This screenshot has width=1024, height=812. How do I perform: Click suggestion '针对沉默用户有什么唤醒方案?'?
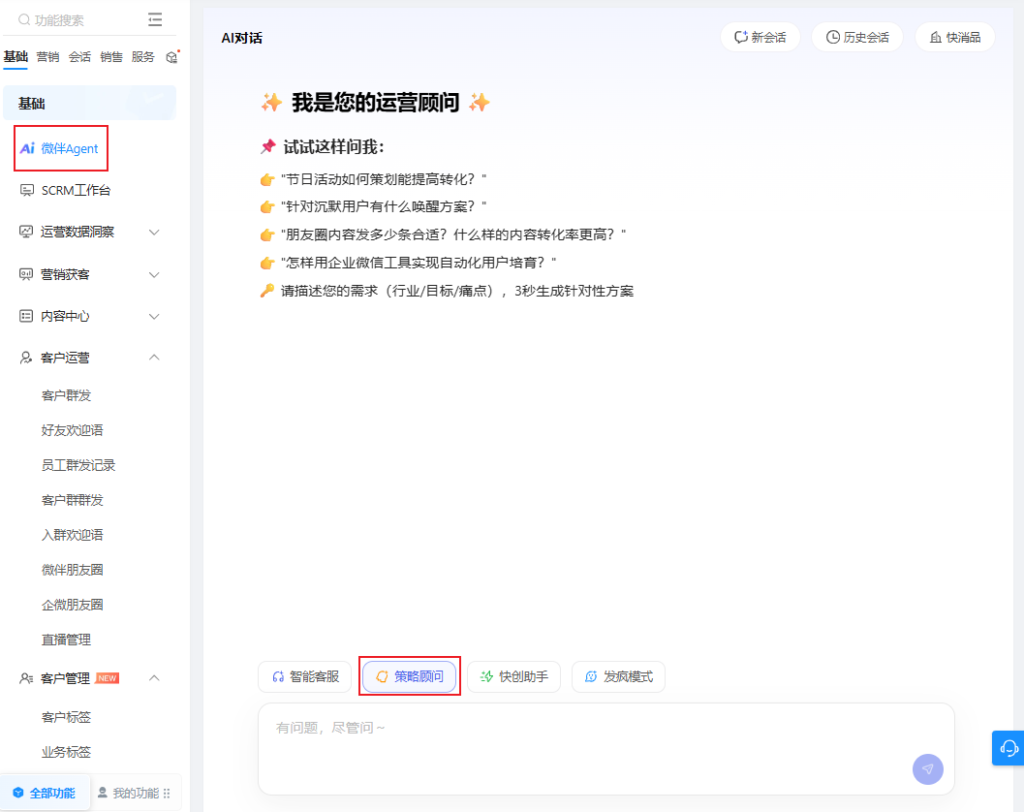coord(383,206)
